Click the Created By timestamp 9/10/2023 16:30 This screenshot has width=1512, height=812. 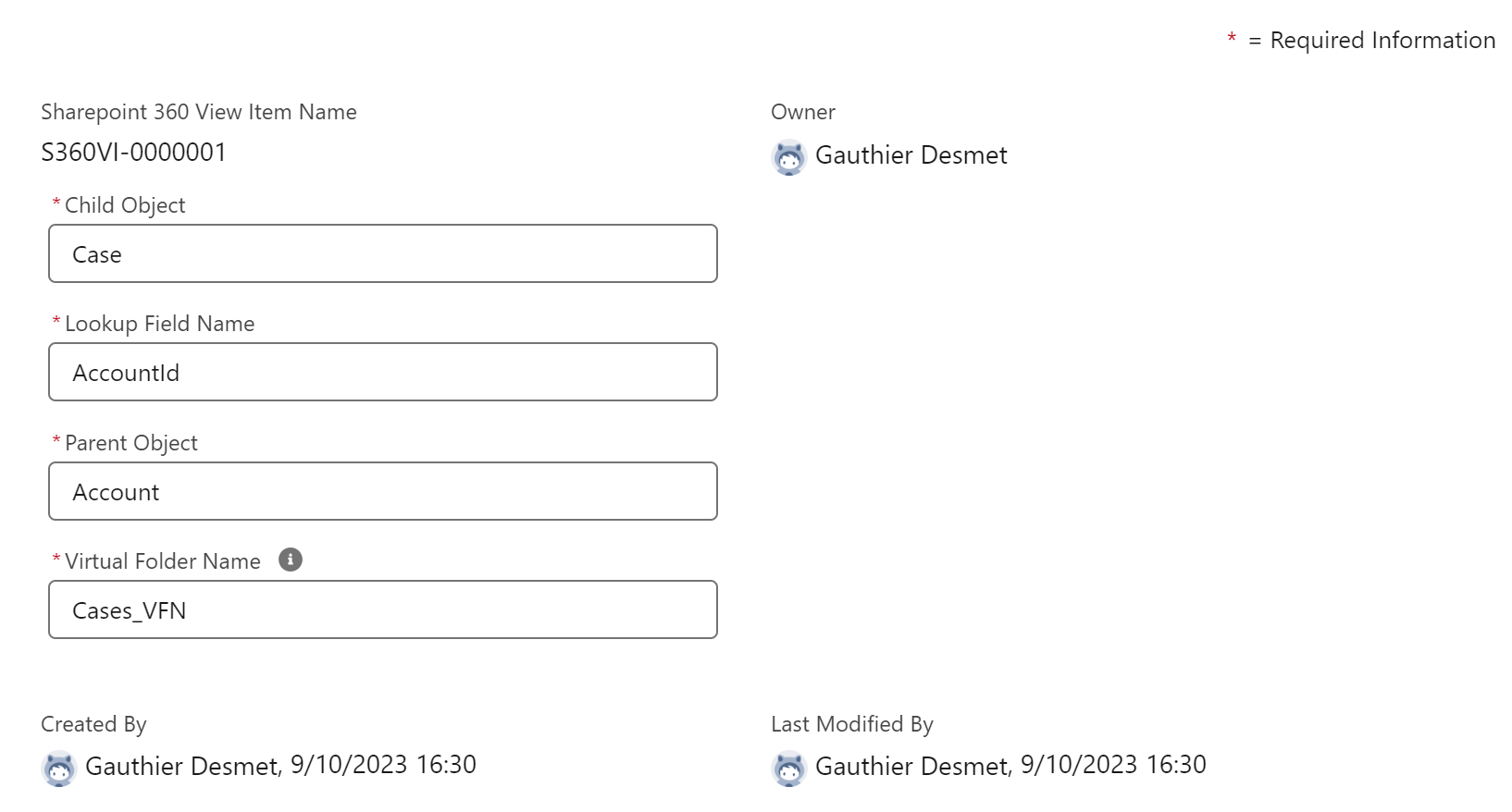[x=383, y=765]
